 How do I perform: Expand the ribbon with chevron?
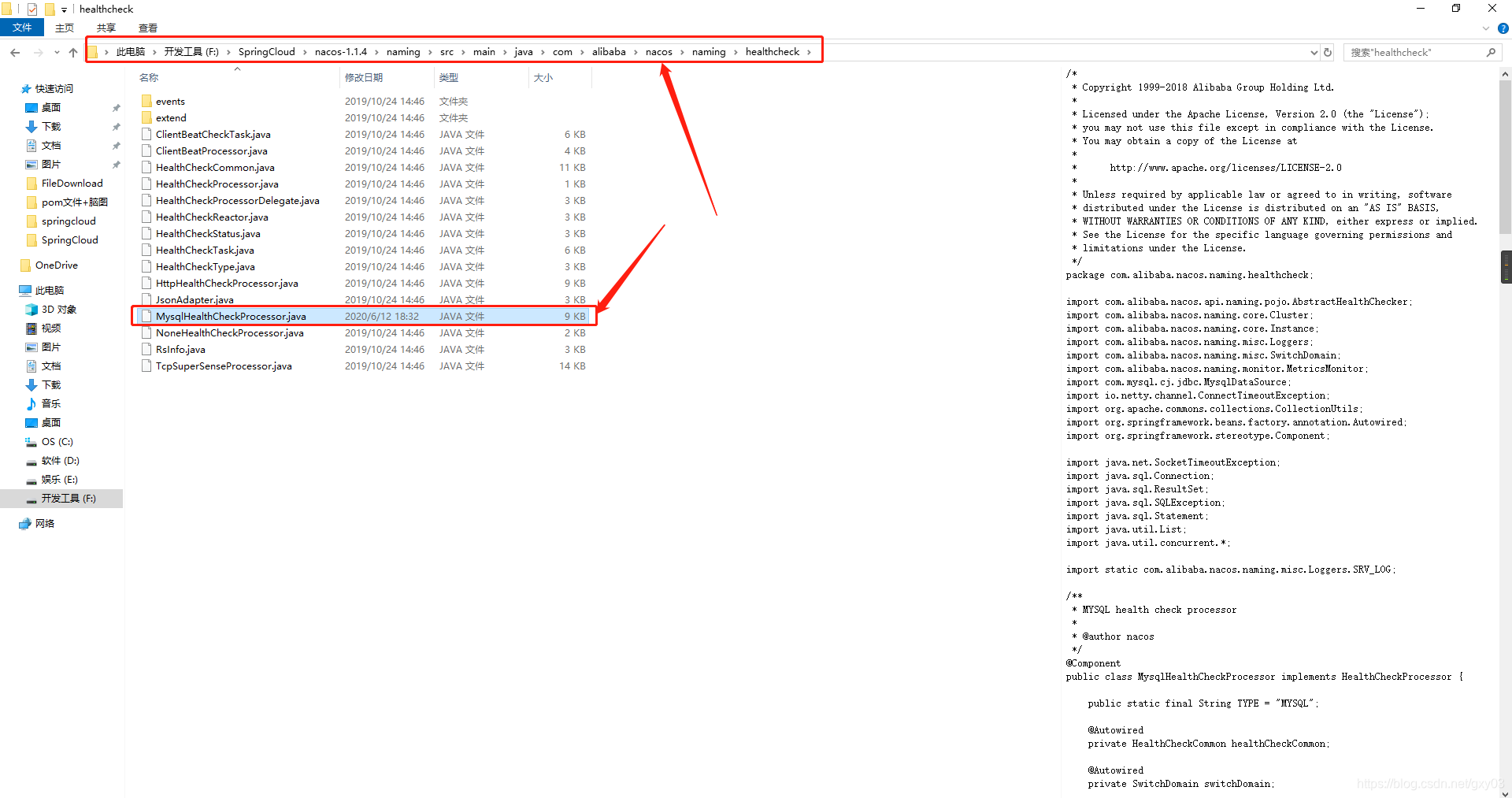click(1485, 28)
